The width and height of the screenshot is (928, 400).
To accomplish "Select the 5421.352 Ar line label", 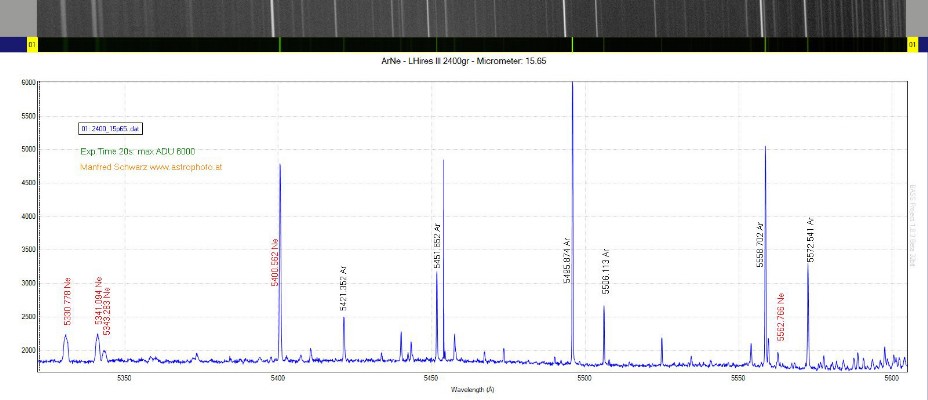I will (x=343, y=289).
